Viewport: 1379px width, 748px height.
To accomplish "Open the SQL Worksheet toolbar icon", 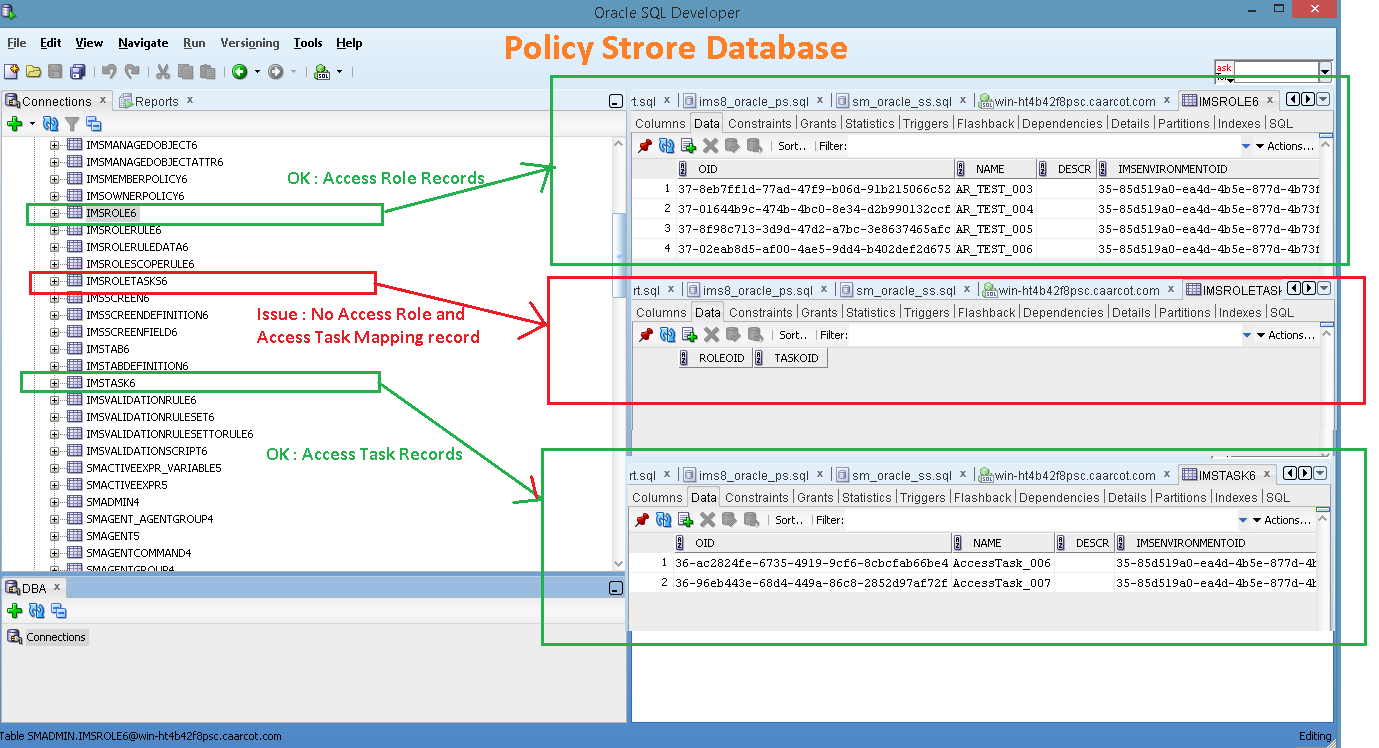I will tap(322, 72).
